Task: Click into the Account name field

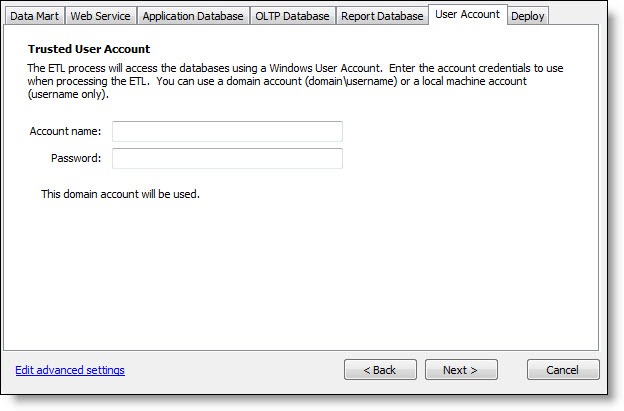Action: tap(227, 132)
